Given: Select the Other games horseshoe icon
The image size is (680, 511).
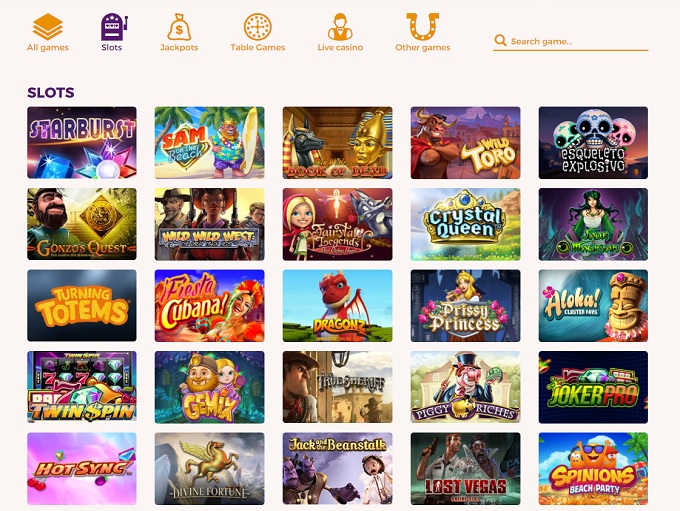Looking at the screenshot, I should pyautogui.click(x=422, y=27).
